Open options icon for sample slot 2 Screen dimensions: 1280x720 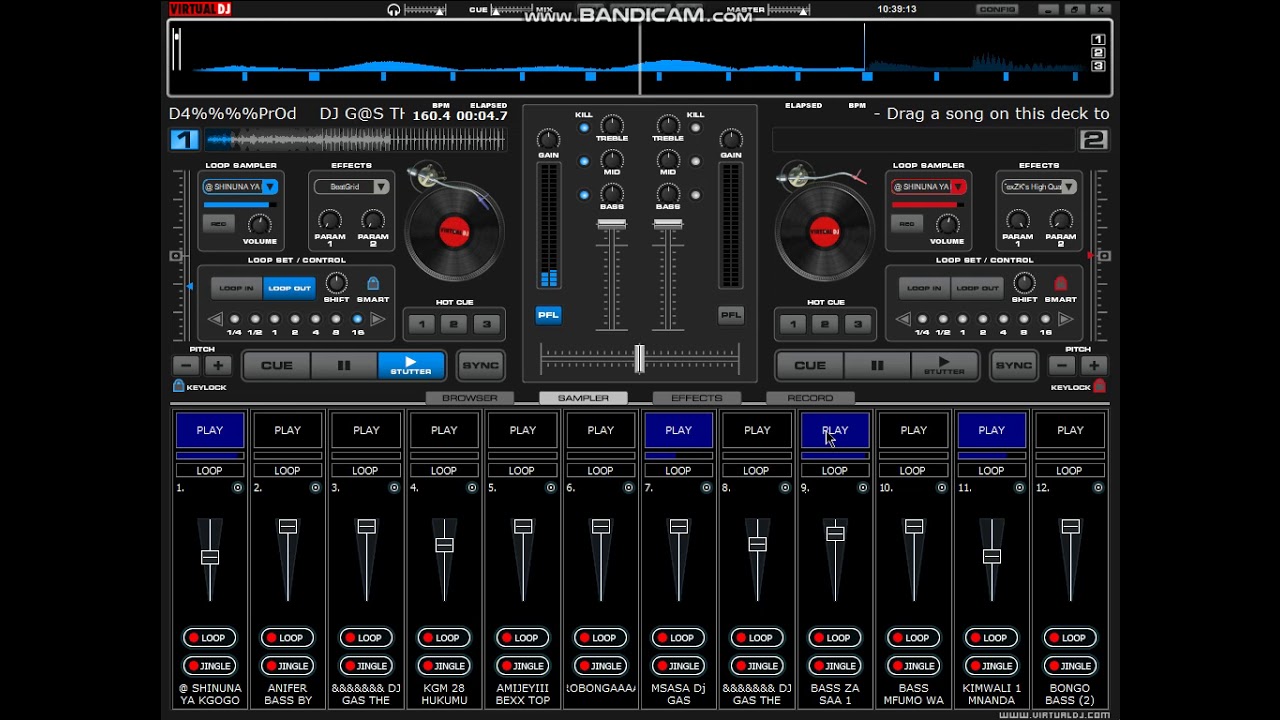click(316, 488)
